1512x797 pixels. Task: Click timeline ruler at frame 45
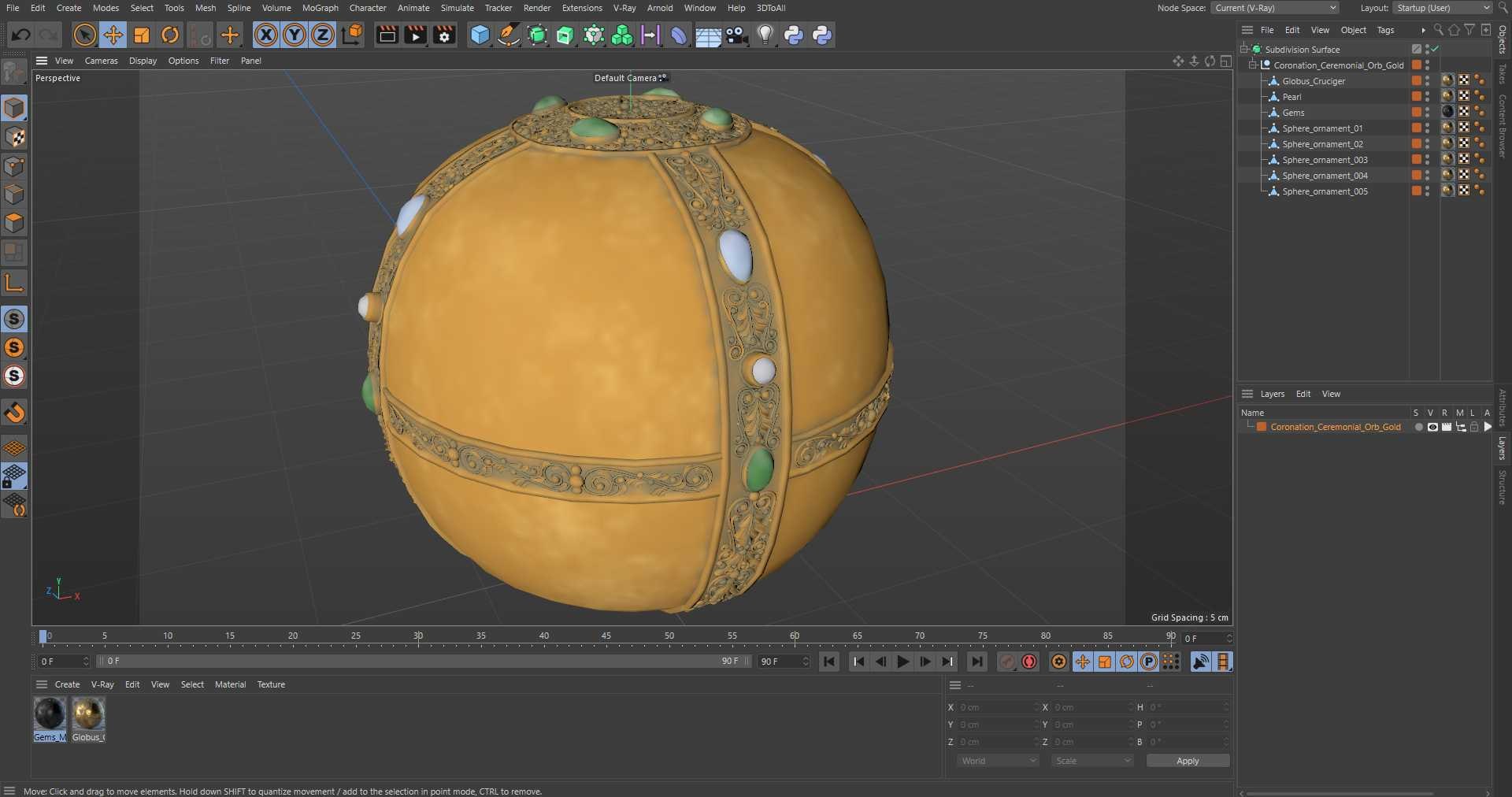[x=606, y=636]
